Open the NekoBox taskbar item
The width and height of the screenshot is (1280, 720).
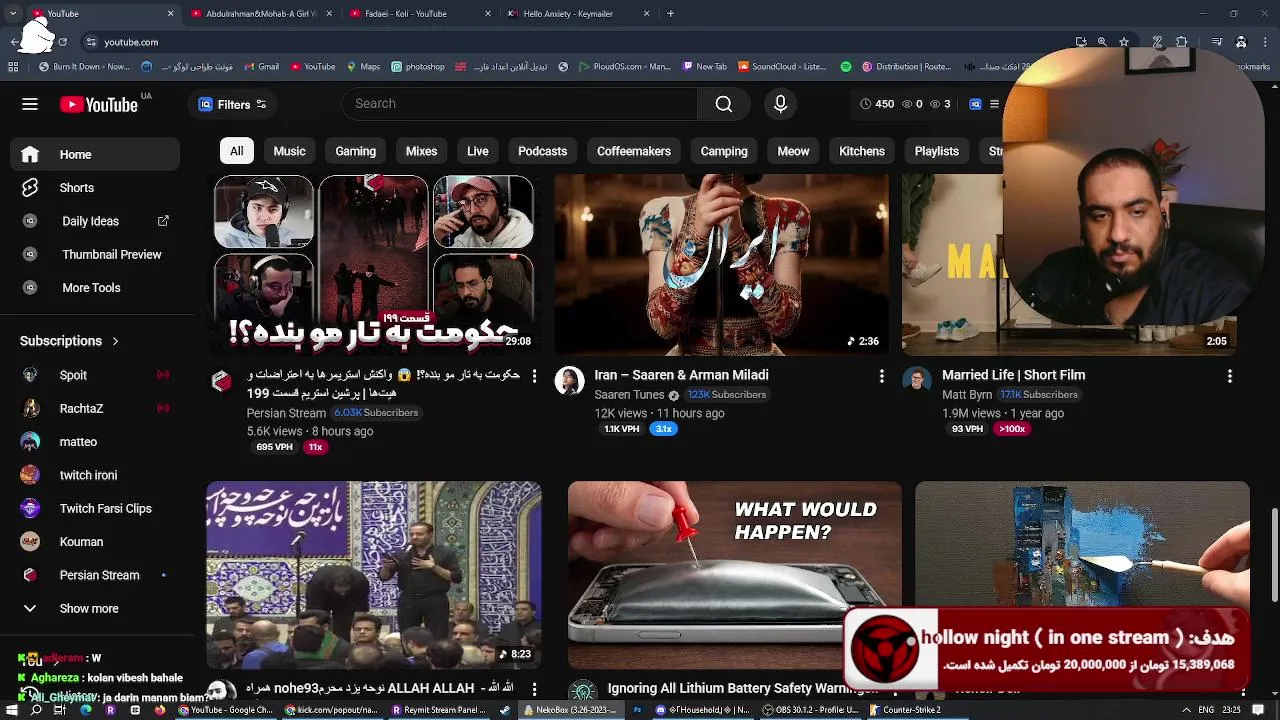570,710
